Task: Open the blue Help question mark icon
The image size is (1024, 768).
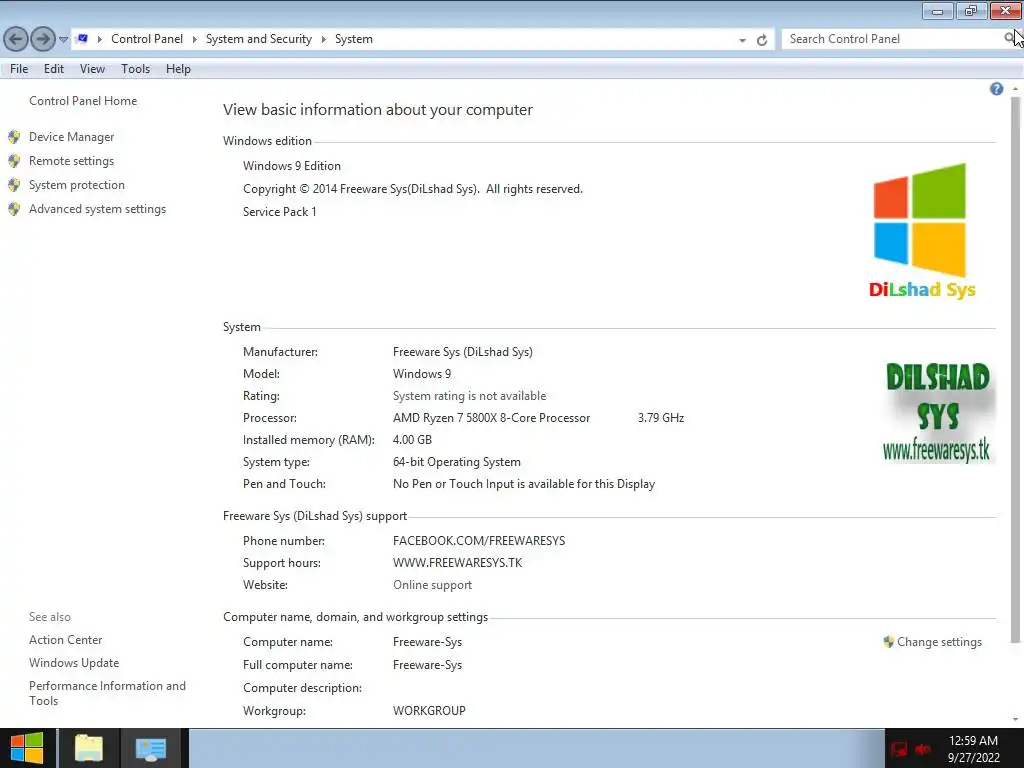Action: click(x=997, y=89)
